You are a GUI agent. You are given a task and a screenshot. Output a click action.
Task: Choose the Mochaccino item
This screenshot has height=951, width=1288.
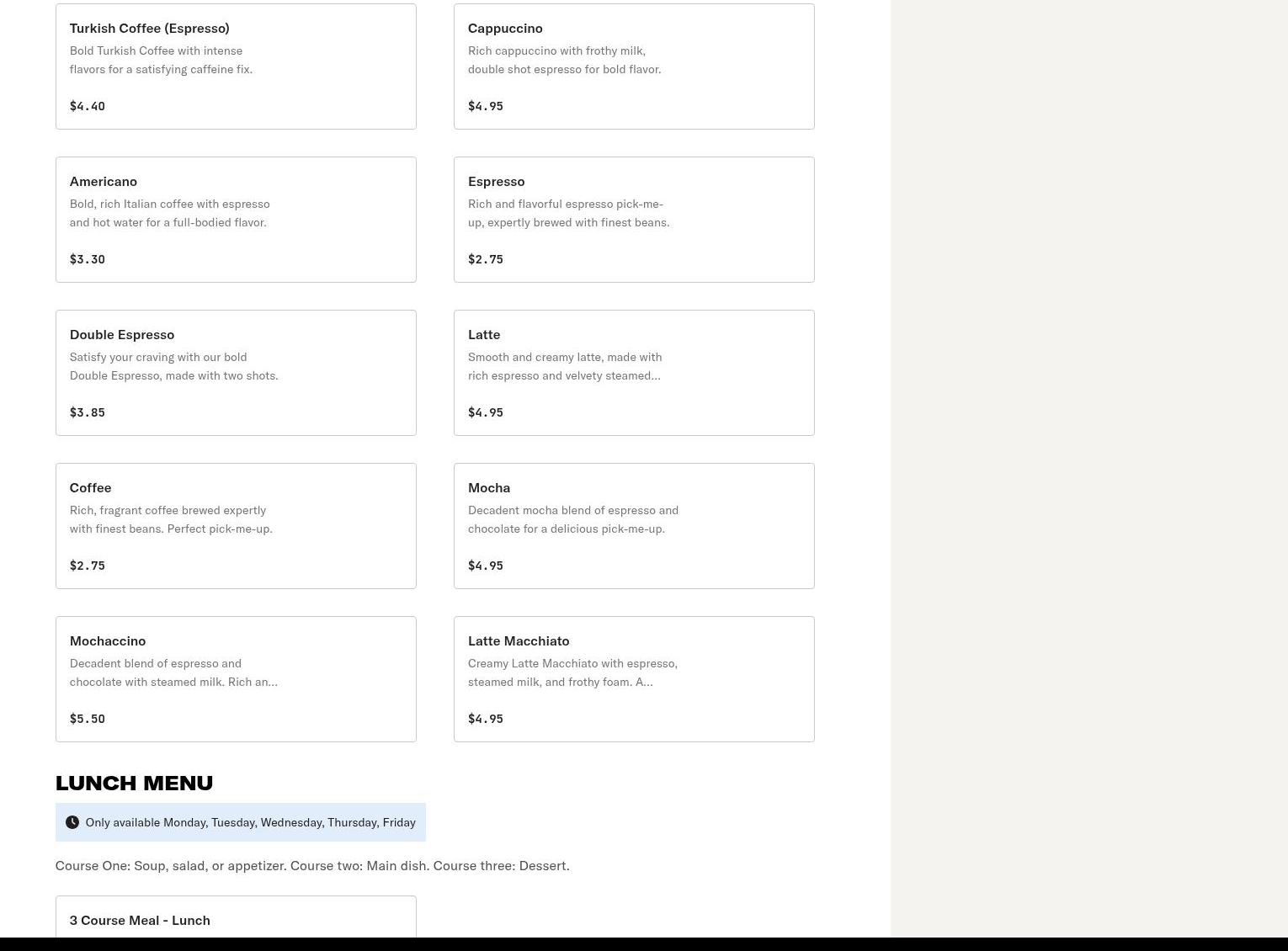[236, 679]
